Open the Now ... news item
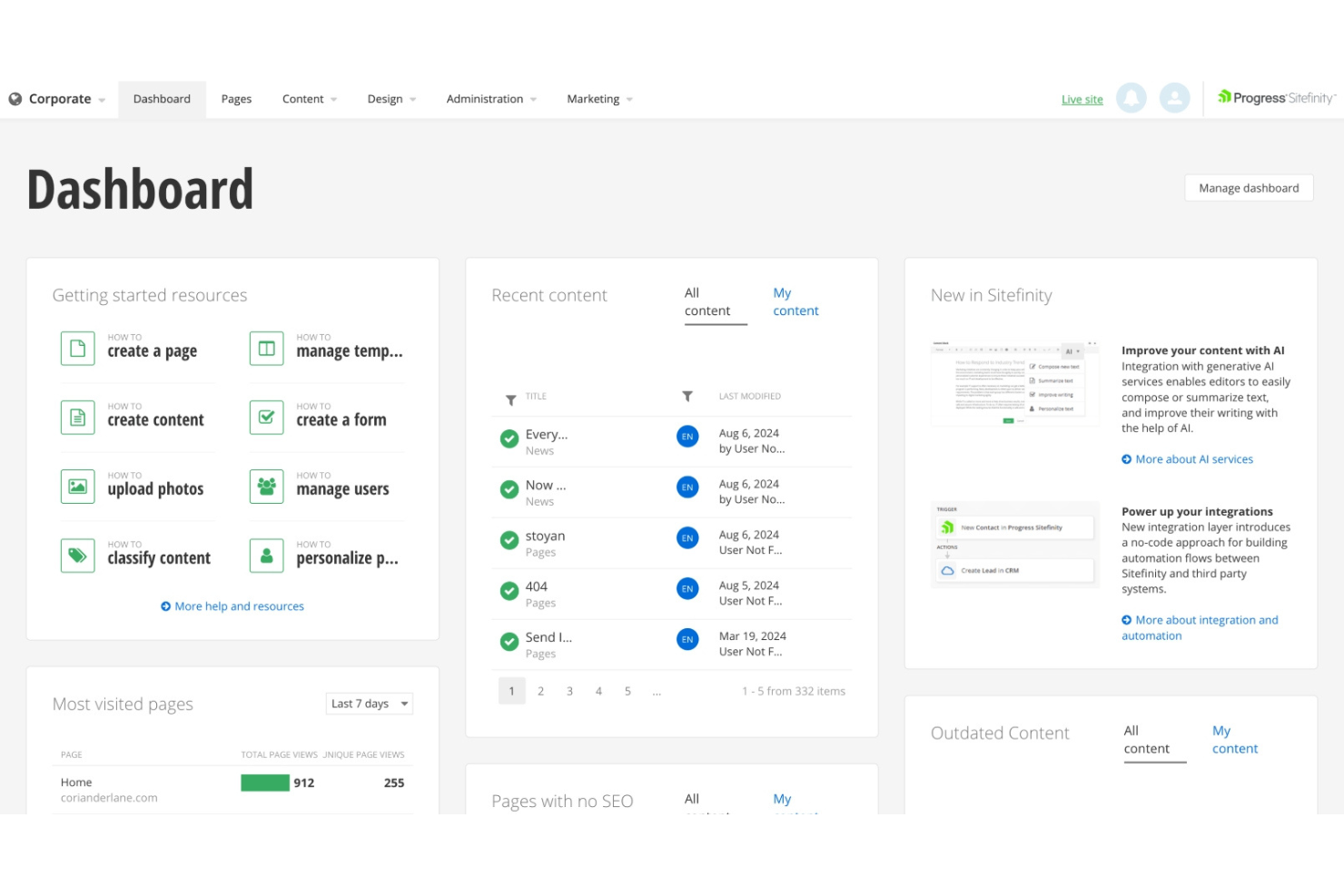The height and width of the screenshot is (896, 1344). (546, 486)
